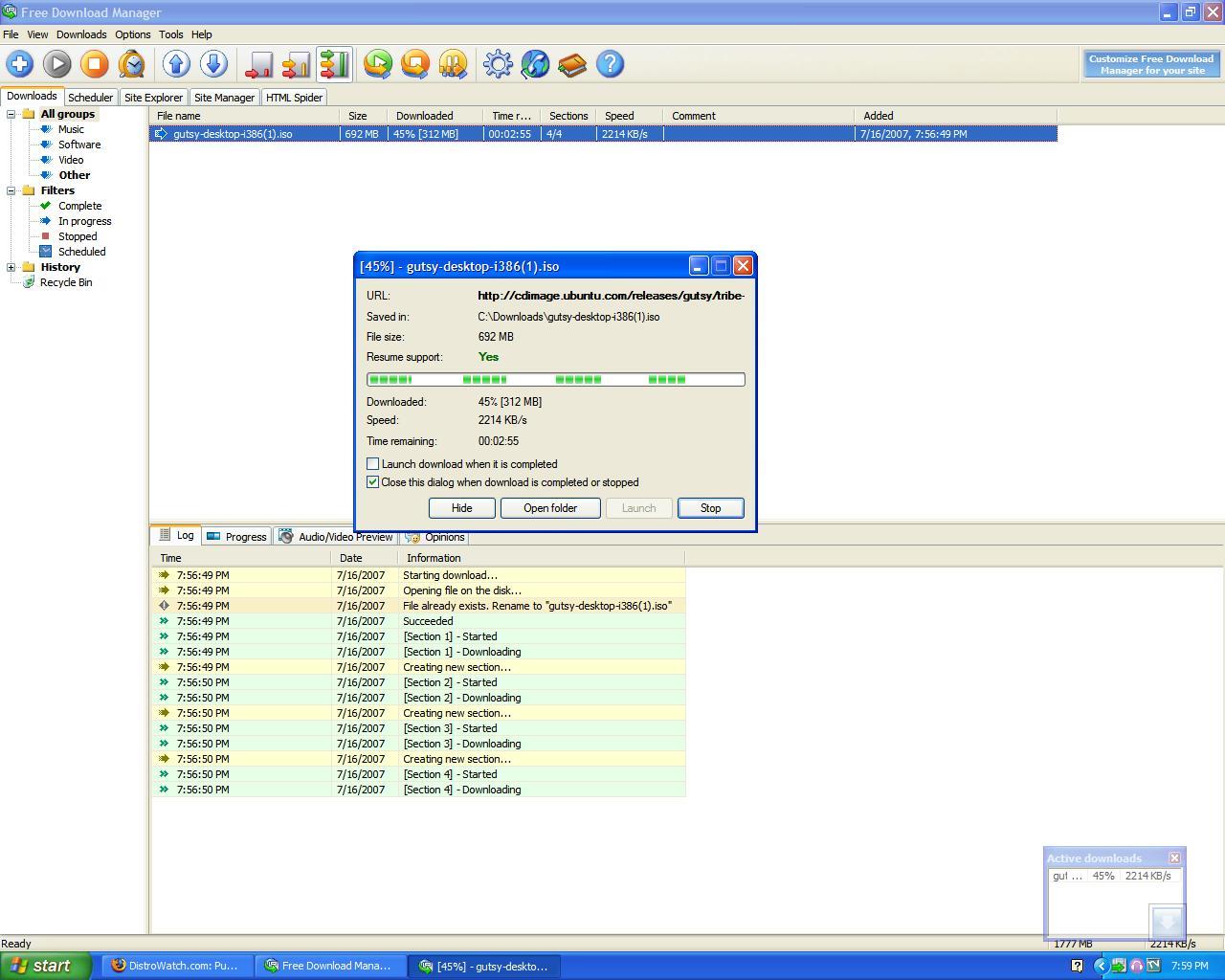Select the Music group

click(x=71, y=129)
